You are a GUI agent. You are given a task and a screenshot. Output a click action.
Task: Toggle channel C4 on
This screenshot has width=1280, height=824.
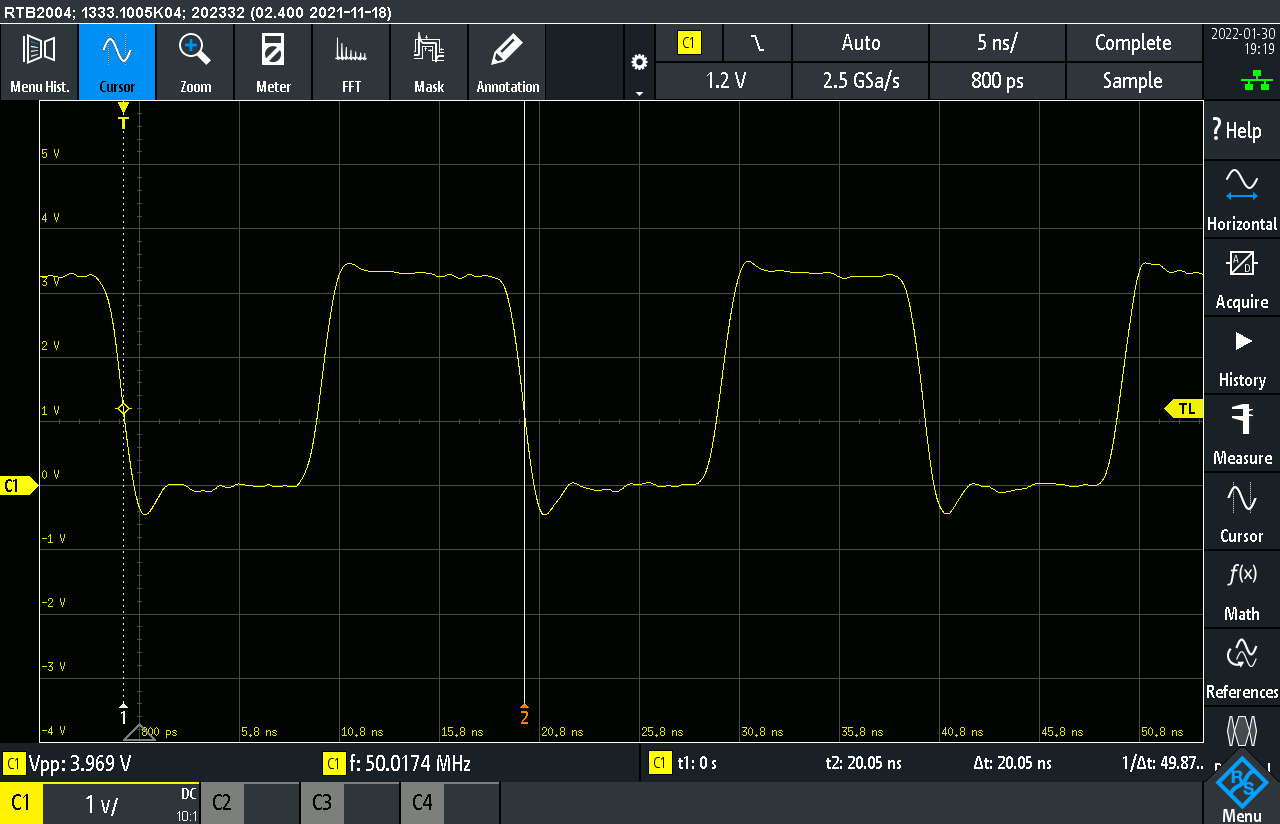click(449, 803)
